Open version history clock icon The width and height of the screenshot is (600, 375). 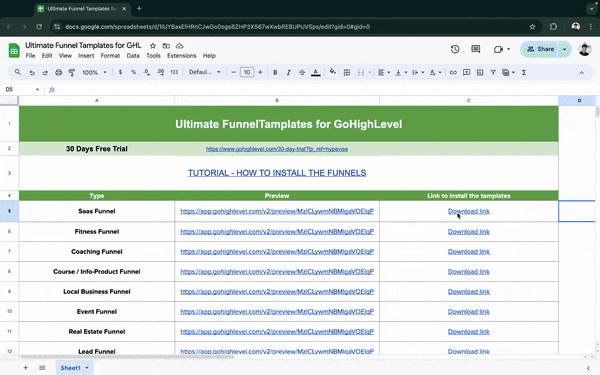point(455,49)
